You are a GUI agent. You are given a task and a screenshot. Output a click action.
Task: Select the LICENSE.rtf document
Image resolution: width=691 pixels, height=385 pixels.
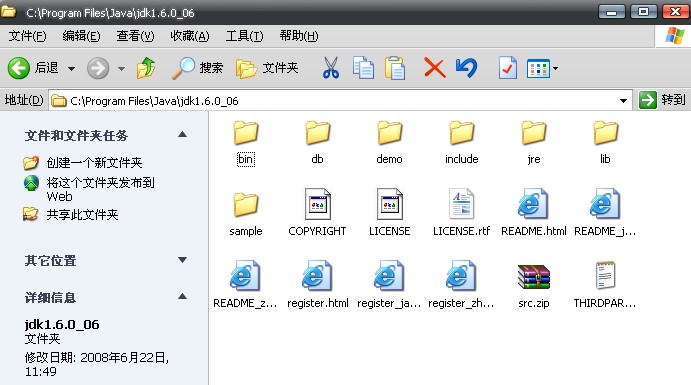click(461, 213)
